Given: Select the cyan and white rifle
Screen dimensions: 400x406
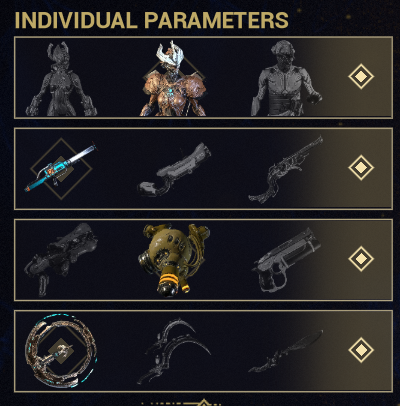Looking at the screenshot, I should 61,169.
